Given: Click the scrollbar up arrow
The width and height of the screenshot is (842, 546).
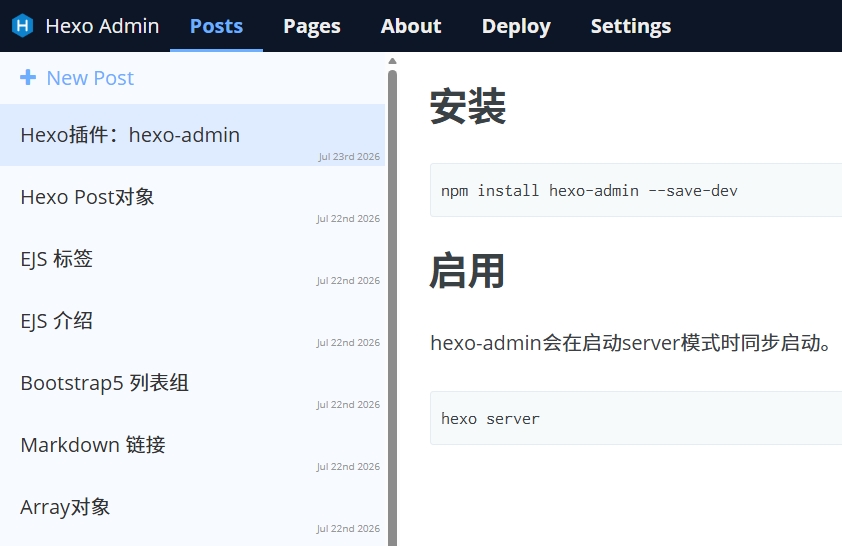Looking at the screenshot, I should [x=393, y=61].
